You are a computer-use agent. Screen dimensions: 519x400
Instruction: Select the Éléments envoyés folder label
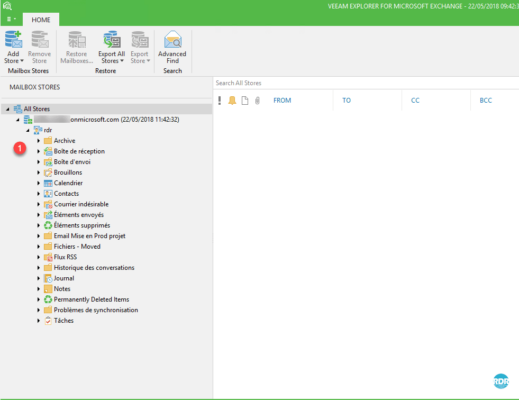click(x=79, y=215)
